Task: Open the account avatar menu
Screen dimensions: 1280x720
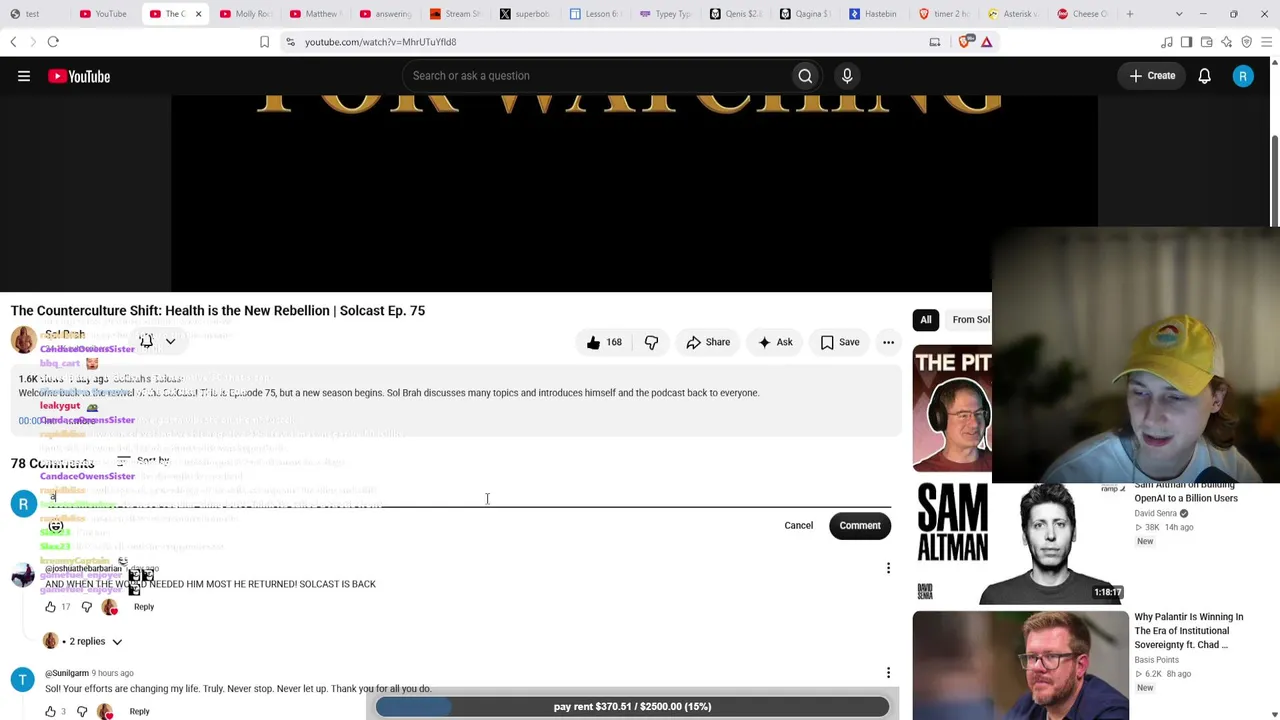Action: click(x=1243, y=76)
